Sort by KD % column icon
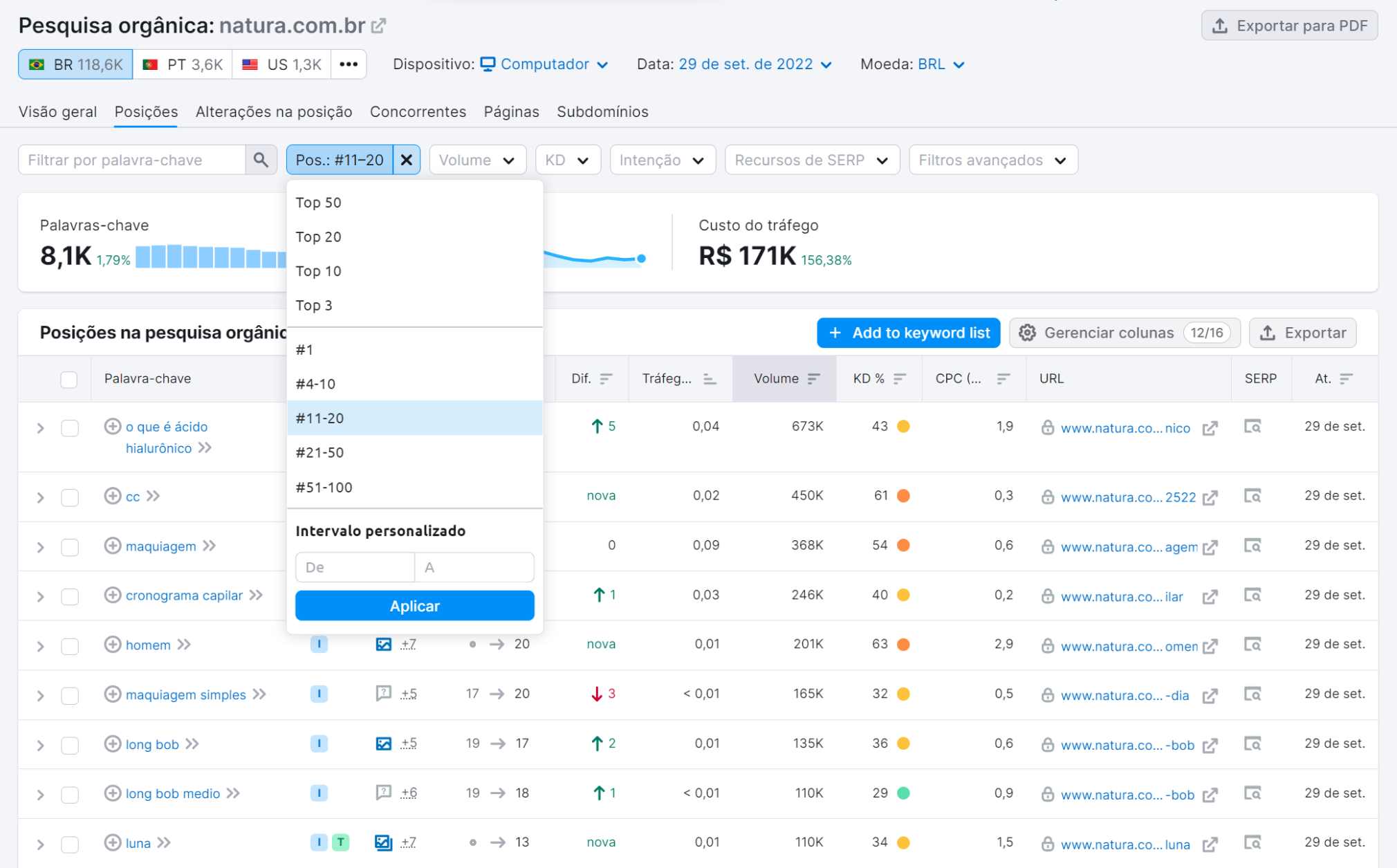The image size is (1397, 868). (900, 378)
